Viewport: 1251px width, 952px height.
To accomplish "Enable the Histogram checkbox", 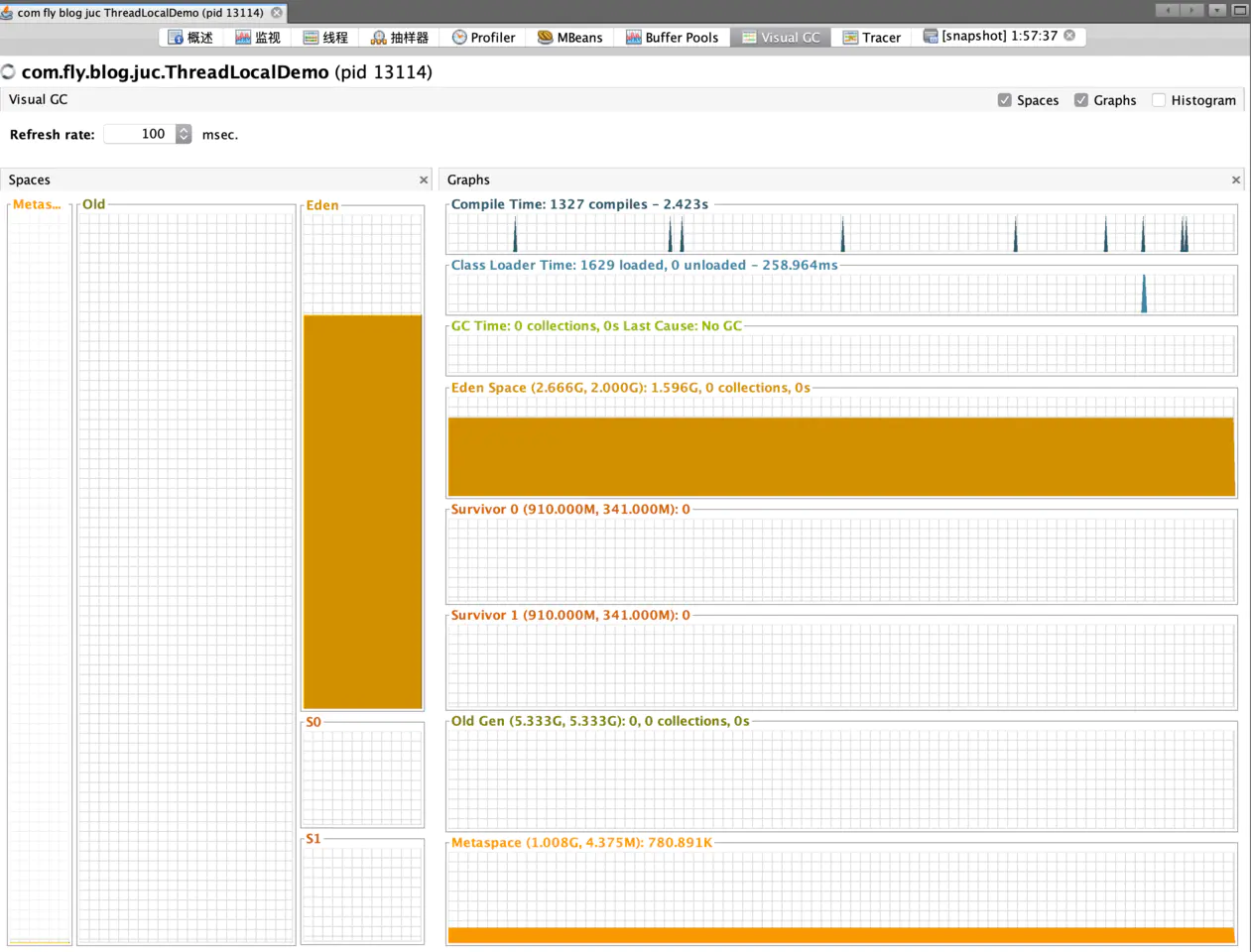I will pos(1158,100).
